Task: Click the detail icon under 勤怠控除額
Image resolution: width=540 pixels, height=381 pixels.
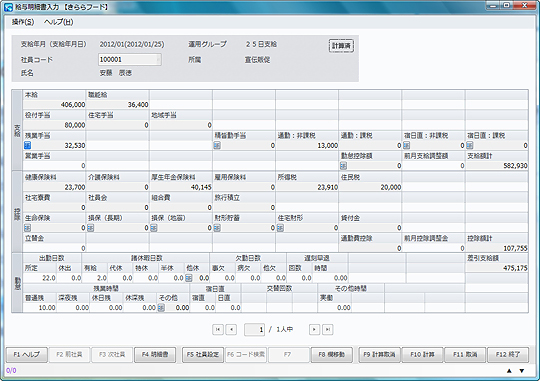Action: (x=343, y=166)
